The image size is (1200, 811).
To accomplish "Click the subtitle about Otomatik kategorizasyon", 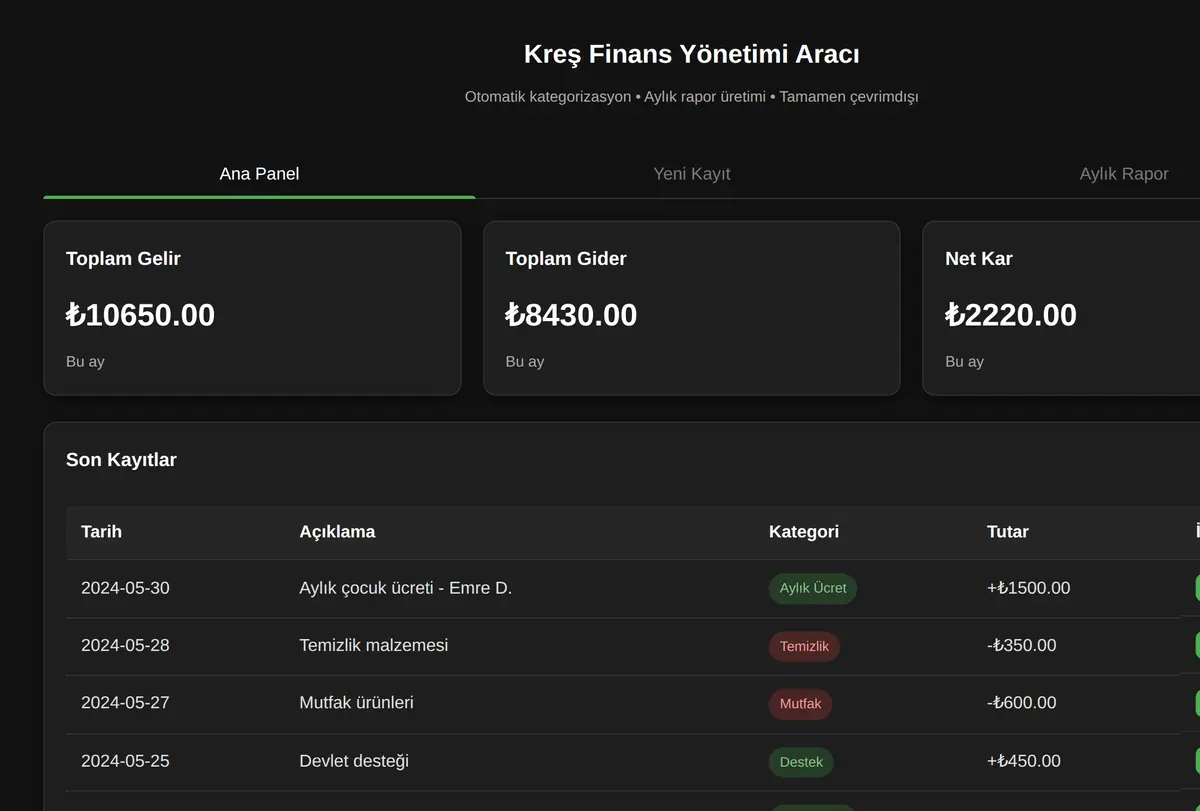I will pyautogui.click(x=692, y=97).
